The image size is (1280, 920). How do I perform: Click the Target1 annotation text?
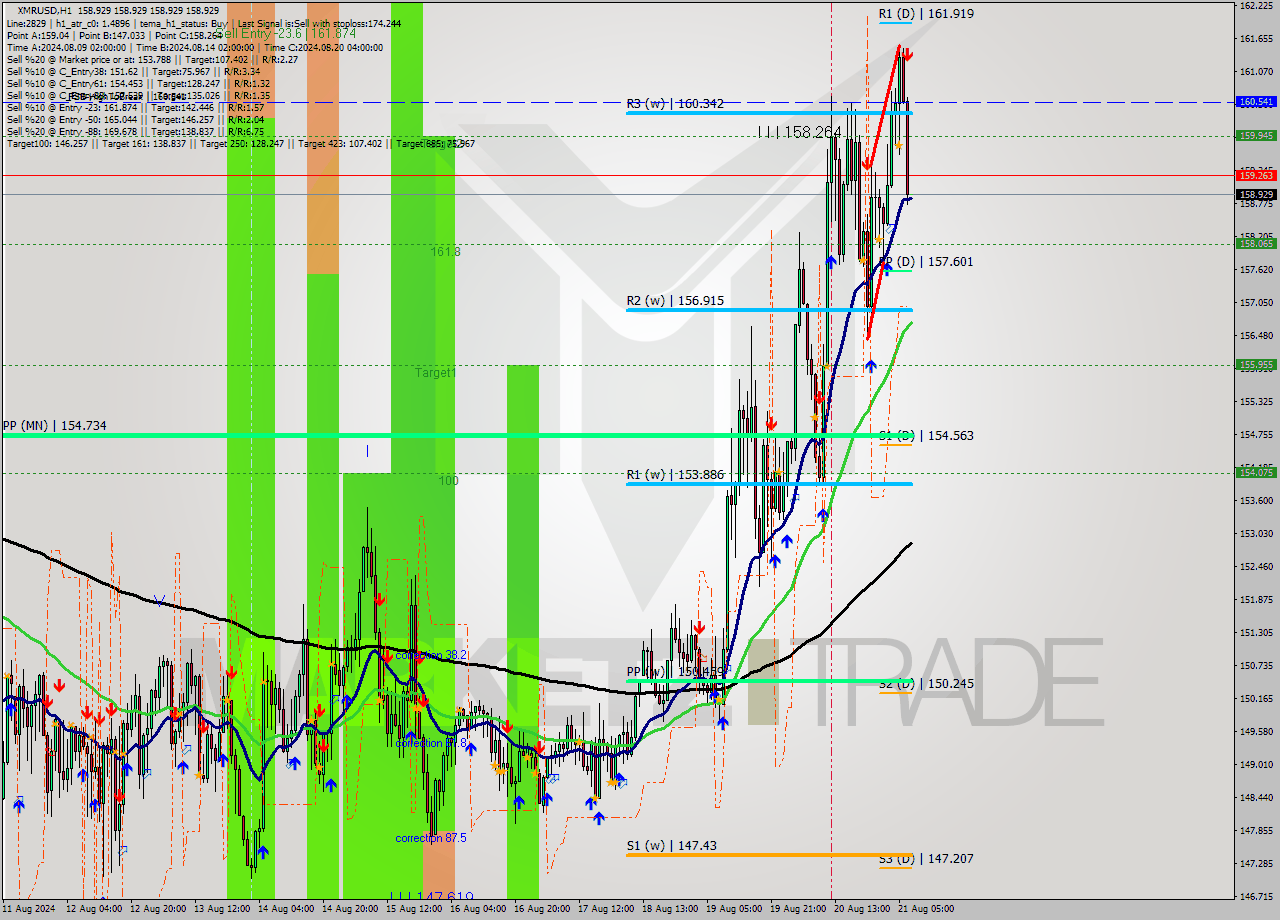[x=436, y=373]
